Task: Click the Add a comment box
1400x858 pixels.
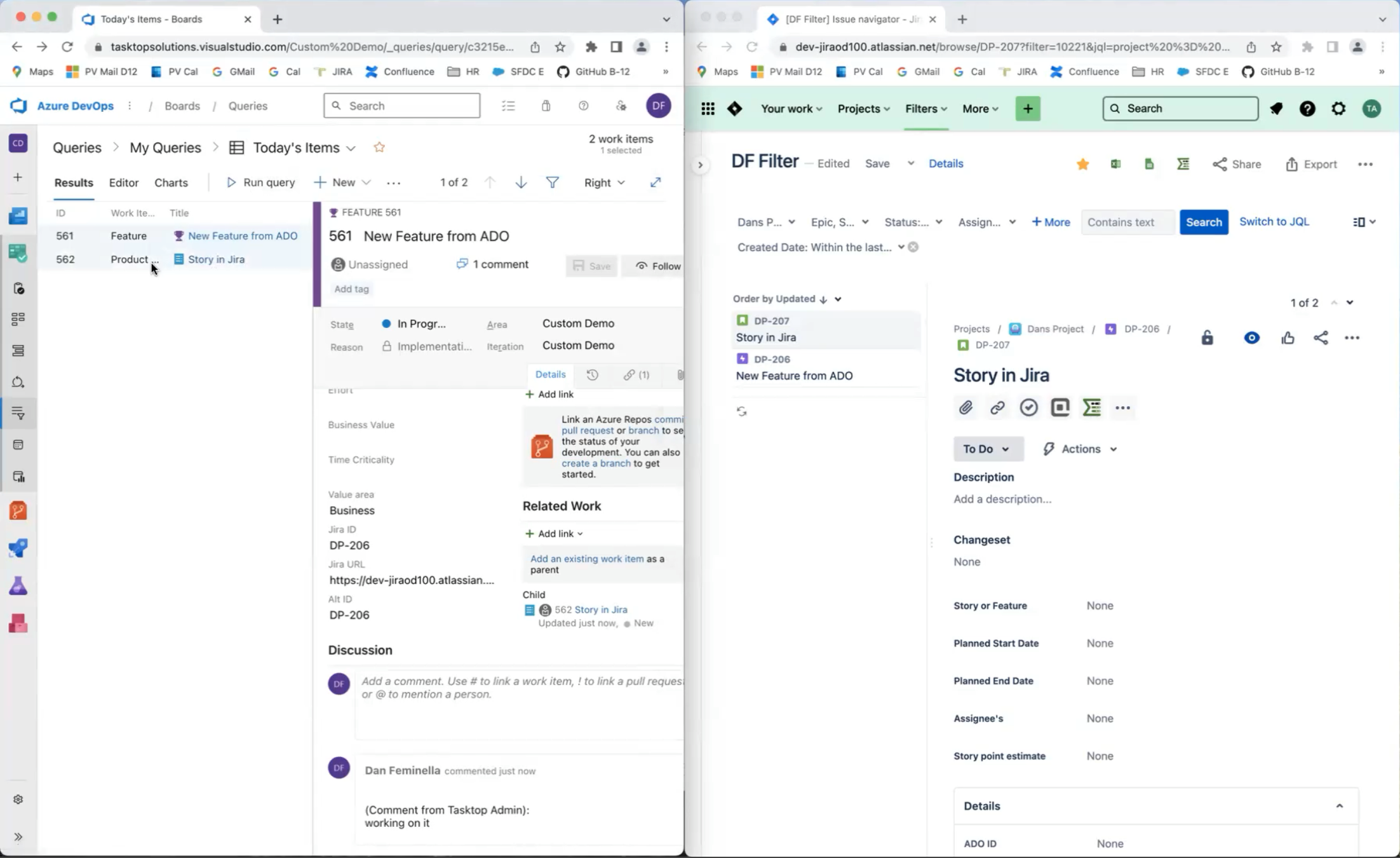Action: tap(519, 704)
